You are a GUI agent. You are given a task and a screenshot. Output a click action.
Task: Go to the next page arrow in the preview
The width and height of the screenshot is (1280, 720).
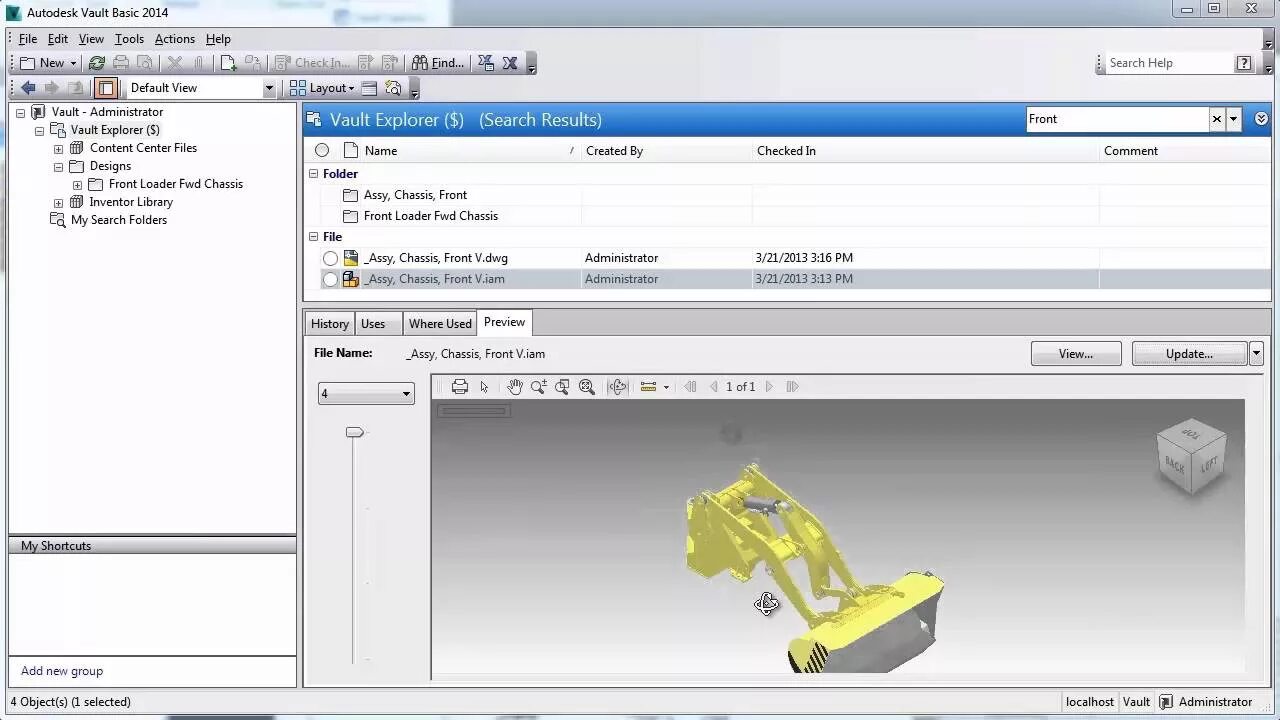(x=769, y=387)
